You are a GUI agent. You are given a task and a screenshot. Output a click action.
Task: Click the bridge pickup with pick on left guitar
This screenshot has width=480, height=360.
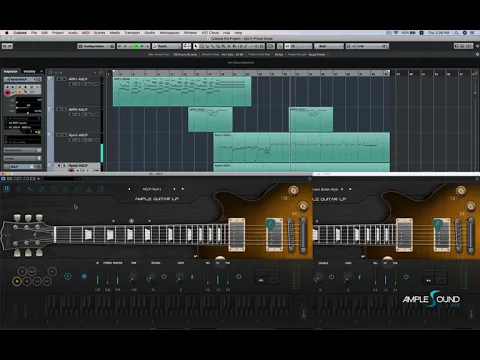(274, 235)
